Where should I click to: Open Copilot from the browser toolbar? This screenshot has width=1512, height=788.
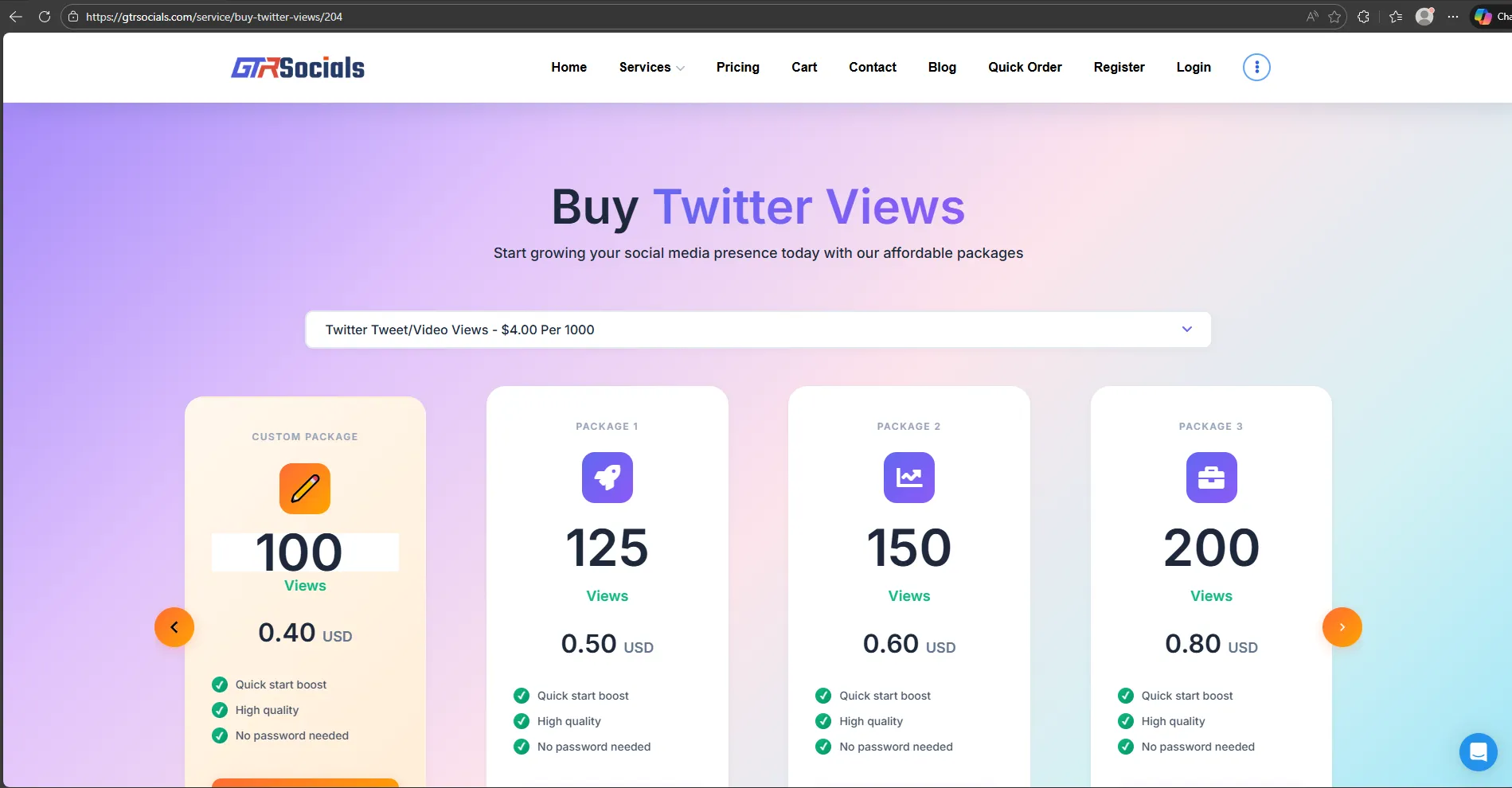[1483, 16]
